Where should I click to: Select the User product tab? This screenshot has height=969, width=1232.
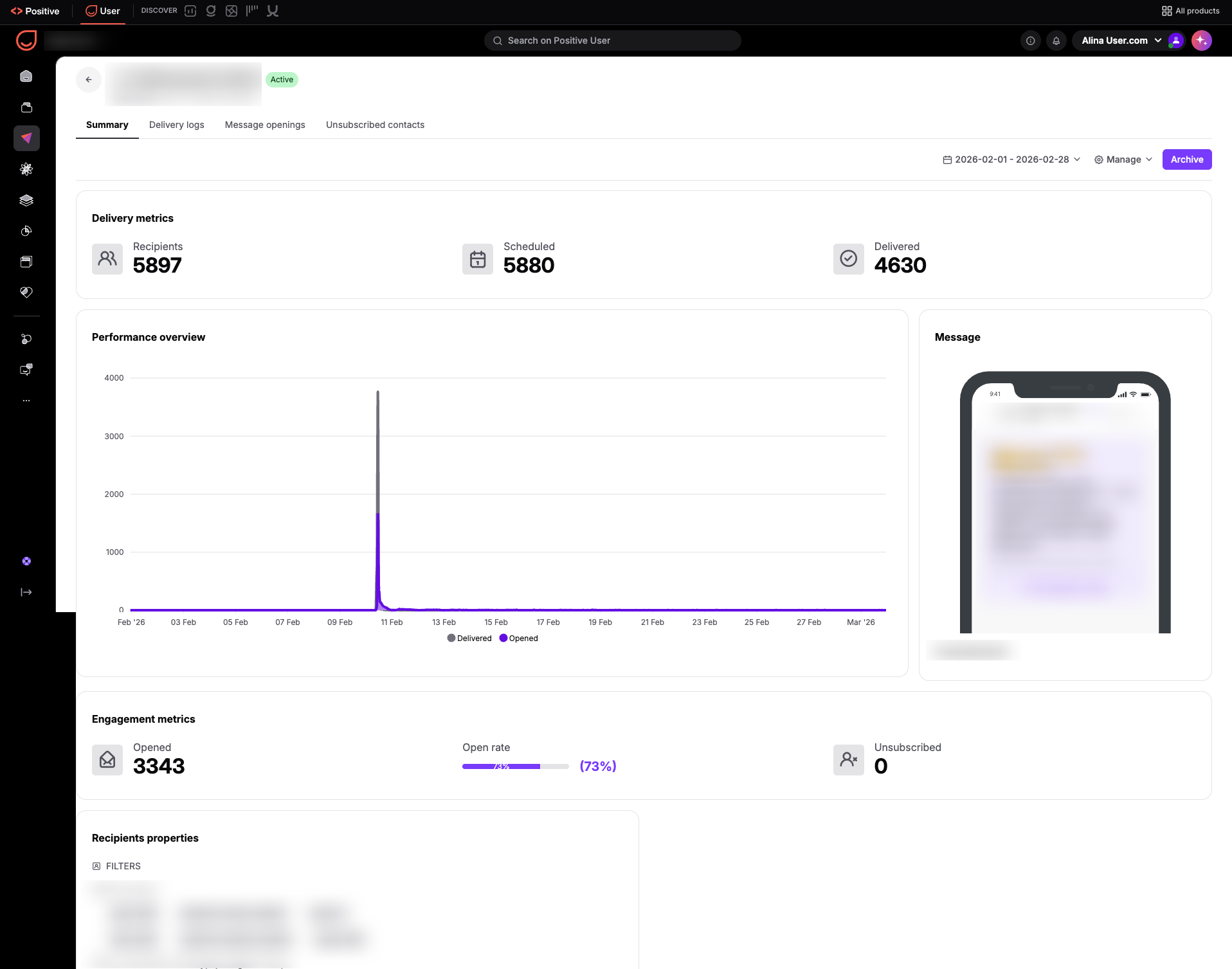(103, 11)
